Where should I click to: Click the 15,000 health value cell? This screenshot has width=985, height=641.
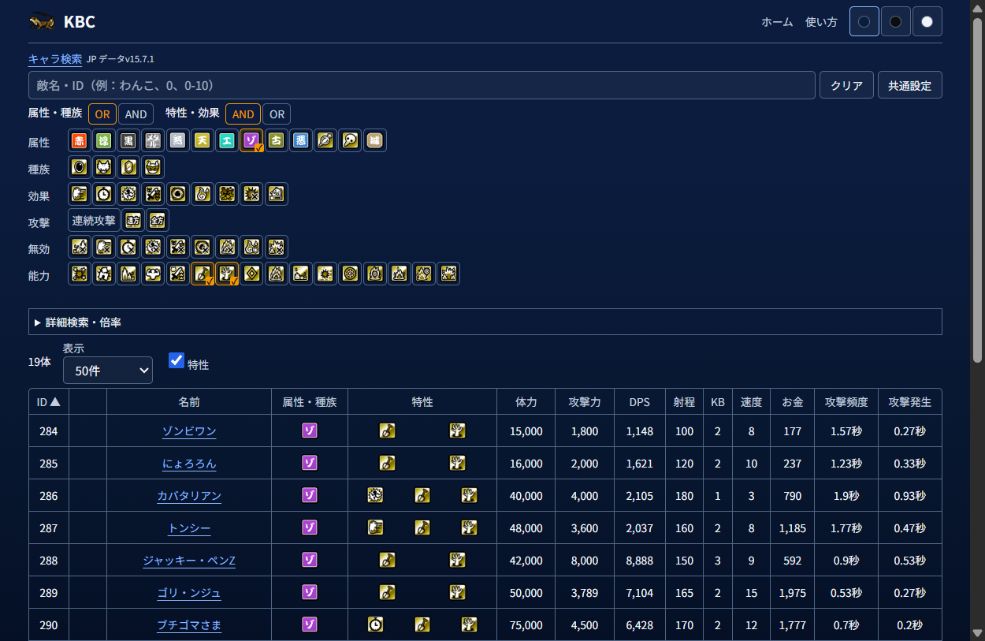point(526,431)
